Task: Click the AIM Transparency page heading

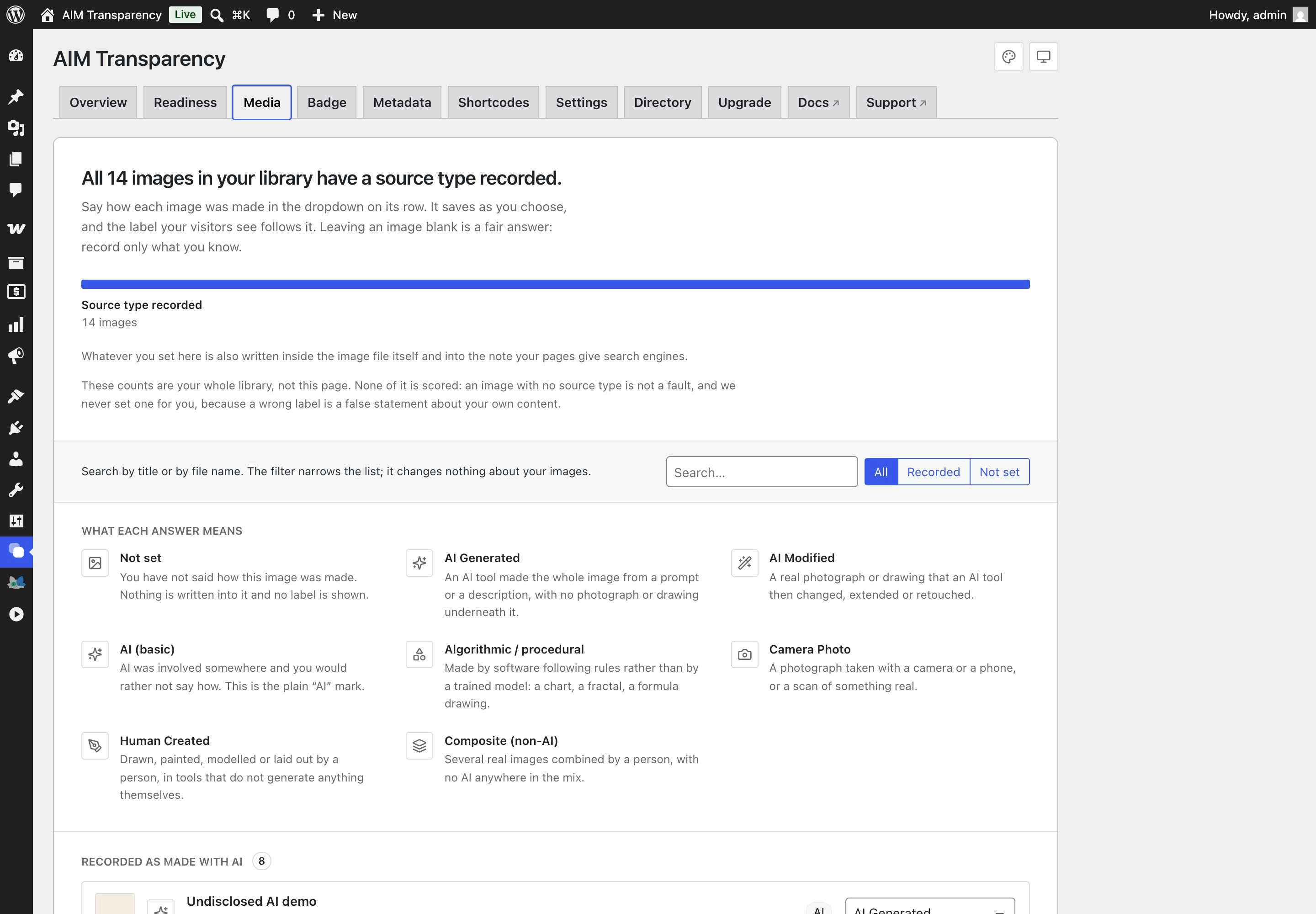Action: [x=139, y=58]
